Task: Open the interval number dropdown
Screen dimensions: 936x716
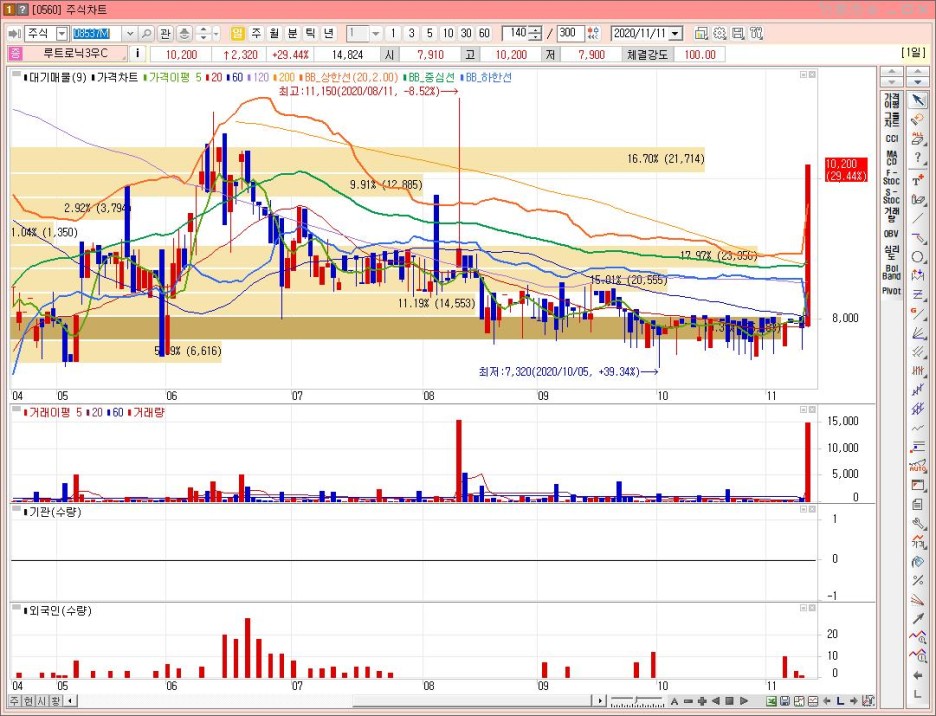Action: pyautogui.click(x=375, y=33)
